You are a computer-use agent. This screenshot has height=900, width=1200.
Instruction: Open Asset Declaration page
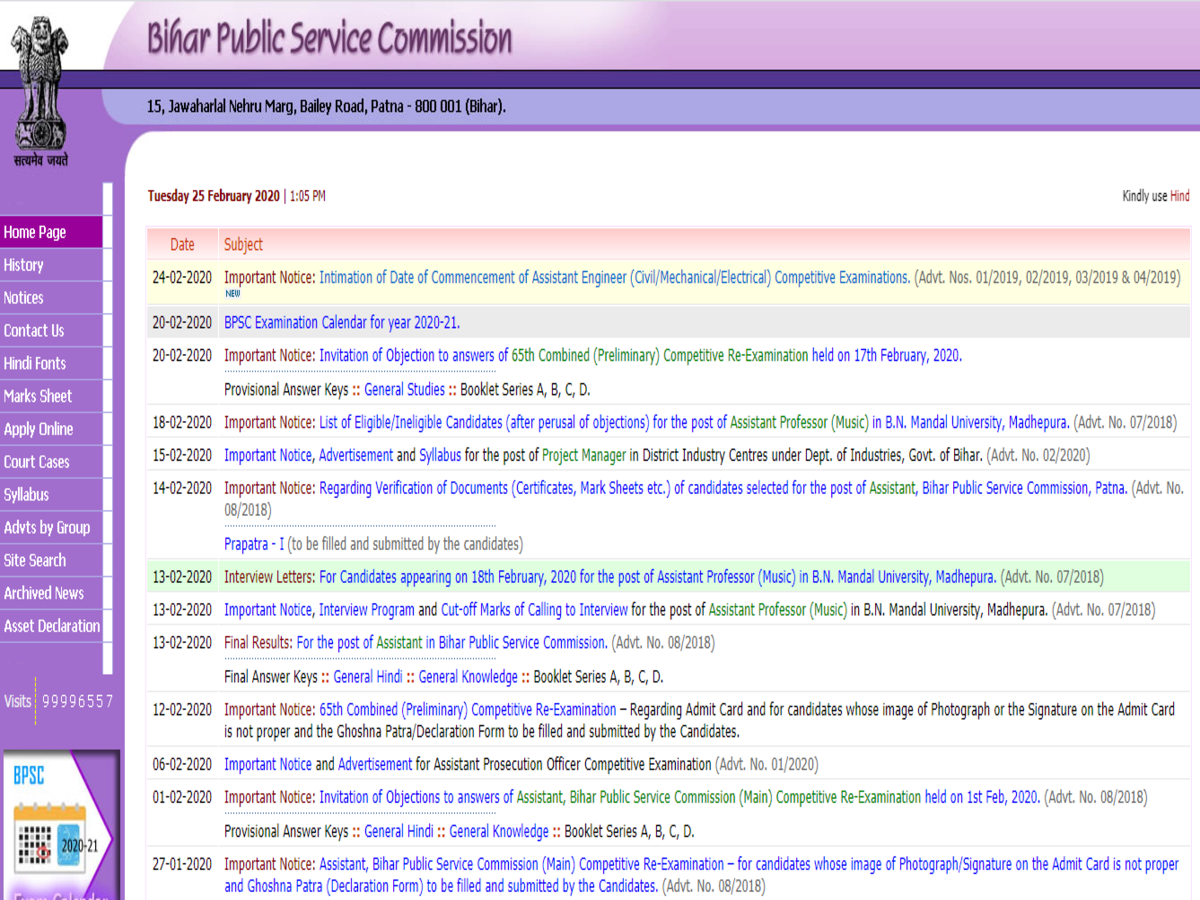click(52, 626)
